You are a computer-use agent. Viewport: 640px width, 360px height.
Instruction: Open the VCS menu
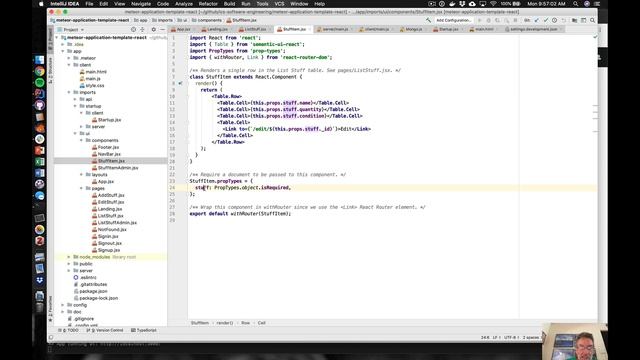[279, 4]
